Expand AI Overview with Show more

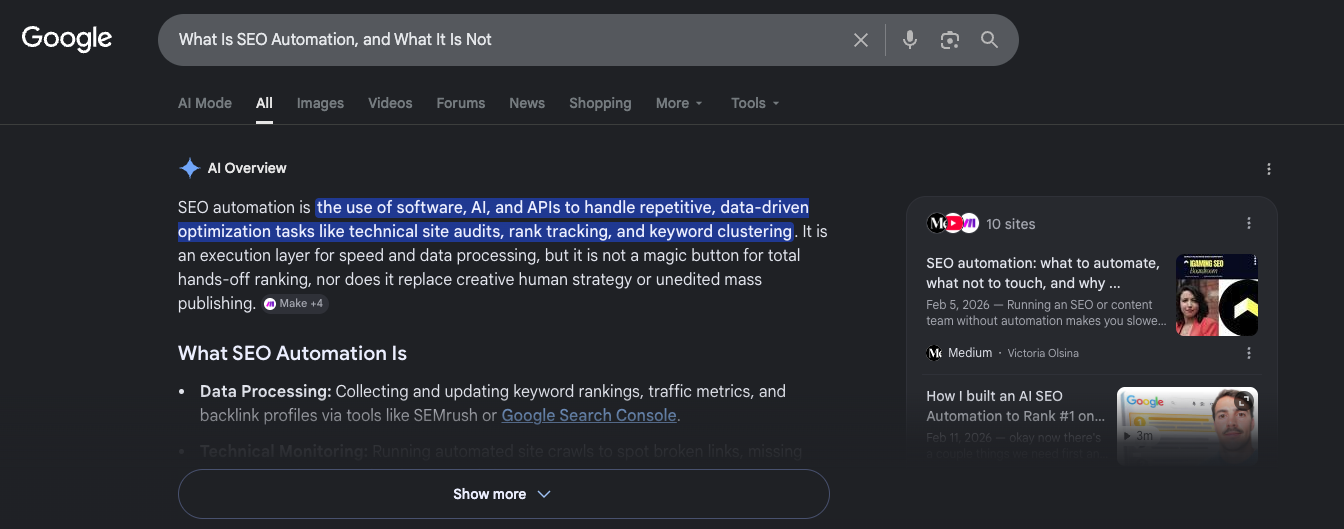[504, 494]
